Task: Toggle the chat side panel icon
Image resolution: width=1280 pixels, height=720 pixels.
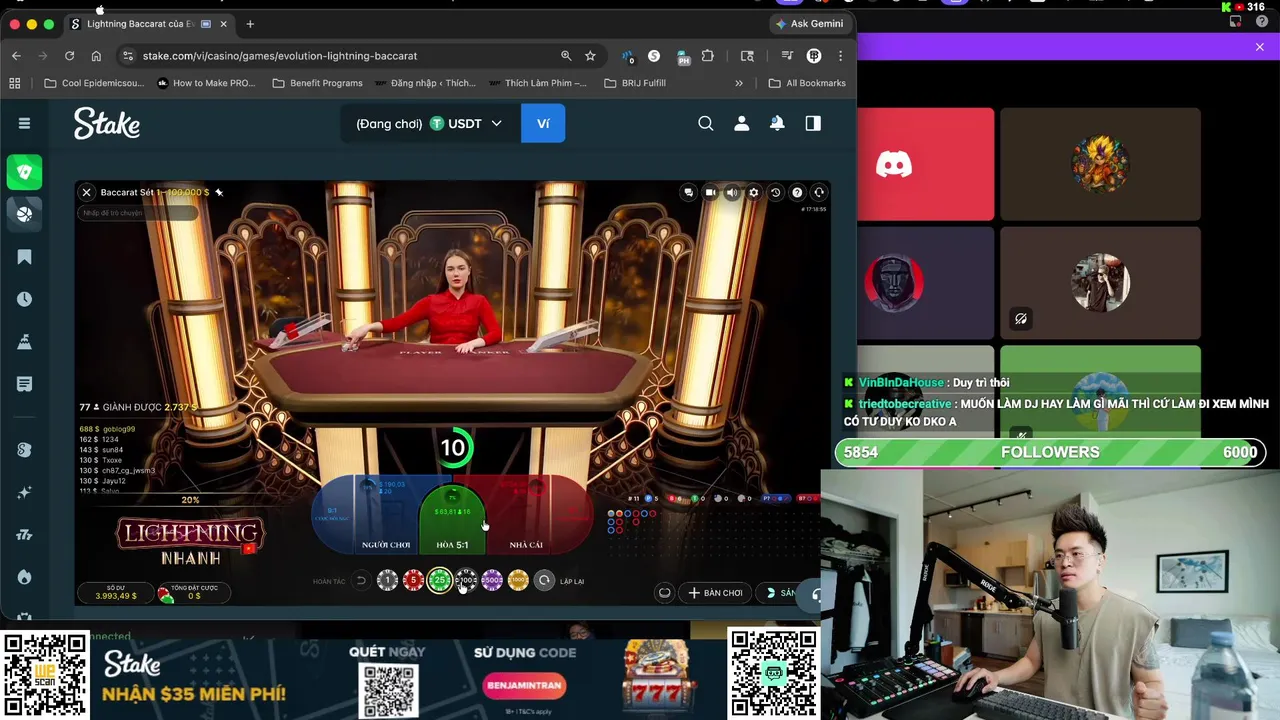Action: click(x=813, y=123)
